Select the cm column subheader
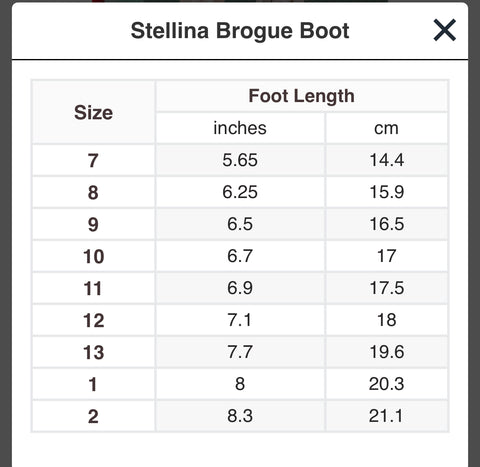This screenshot has height=467, width=480. click(386, 128)
